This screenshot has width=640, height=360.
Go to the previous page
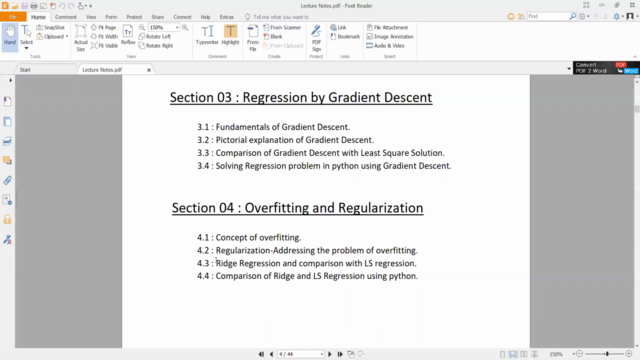pyautogui.click(x=271, y=354)
